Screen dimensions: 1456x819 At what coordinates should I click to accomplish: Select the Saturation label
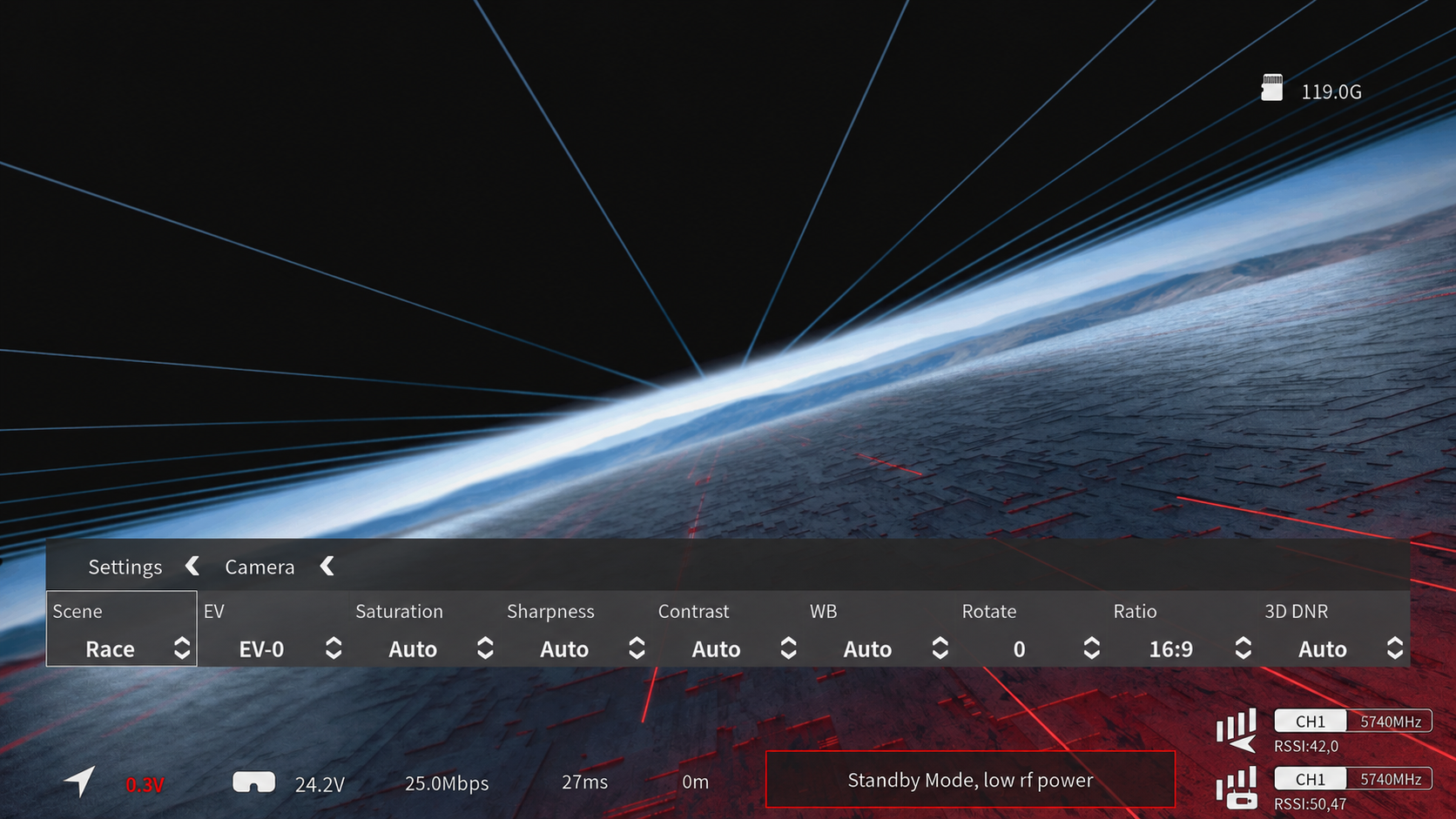(x=399, y=611)
